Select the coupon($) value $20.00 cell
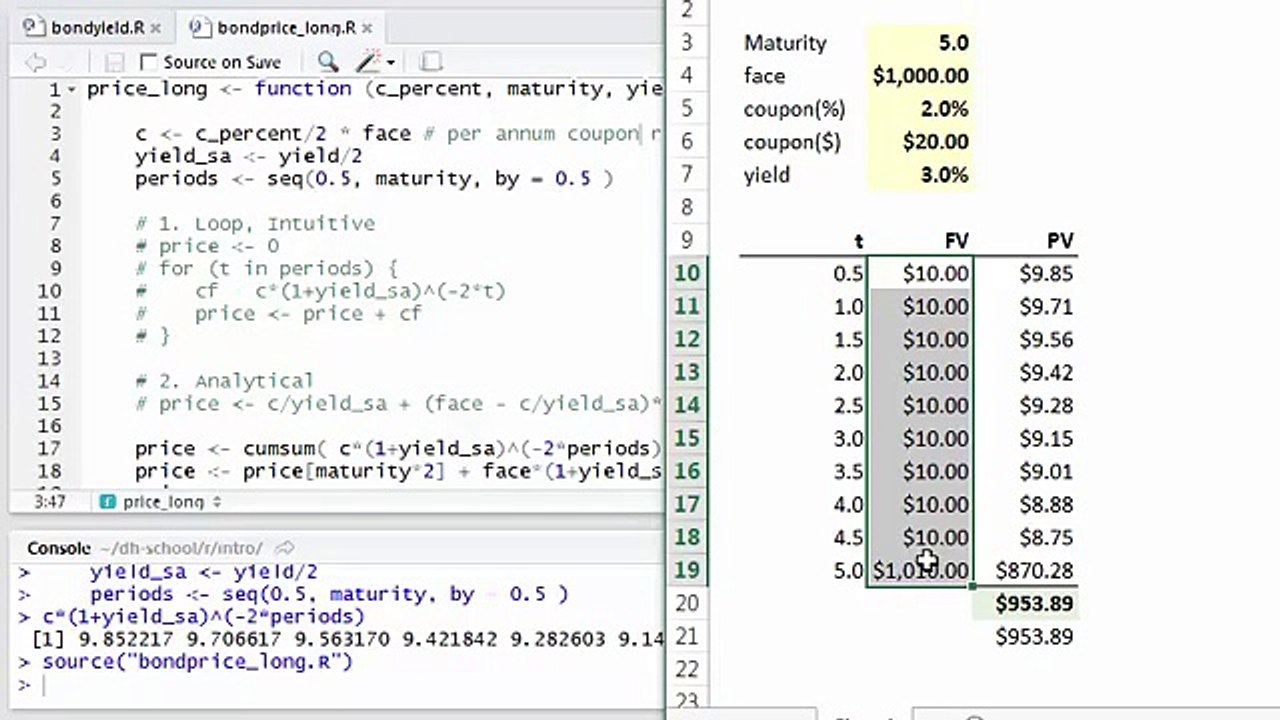 tap(920, 141)
